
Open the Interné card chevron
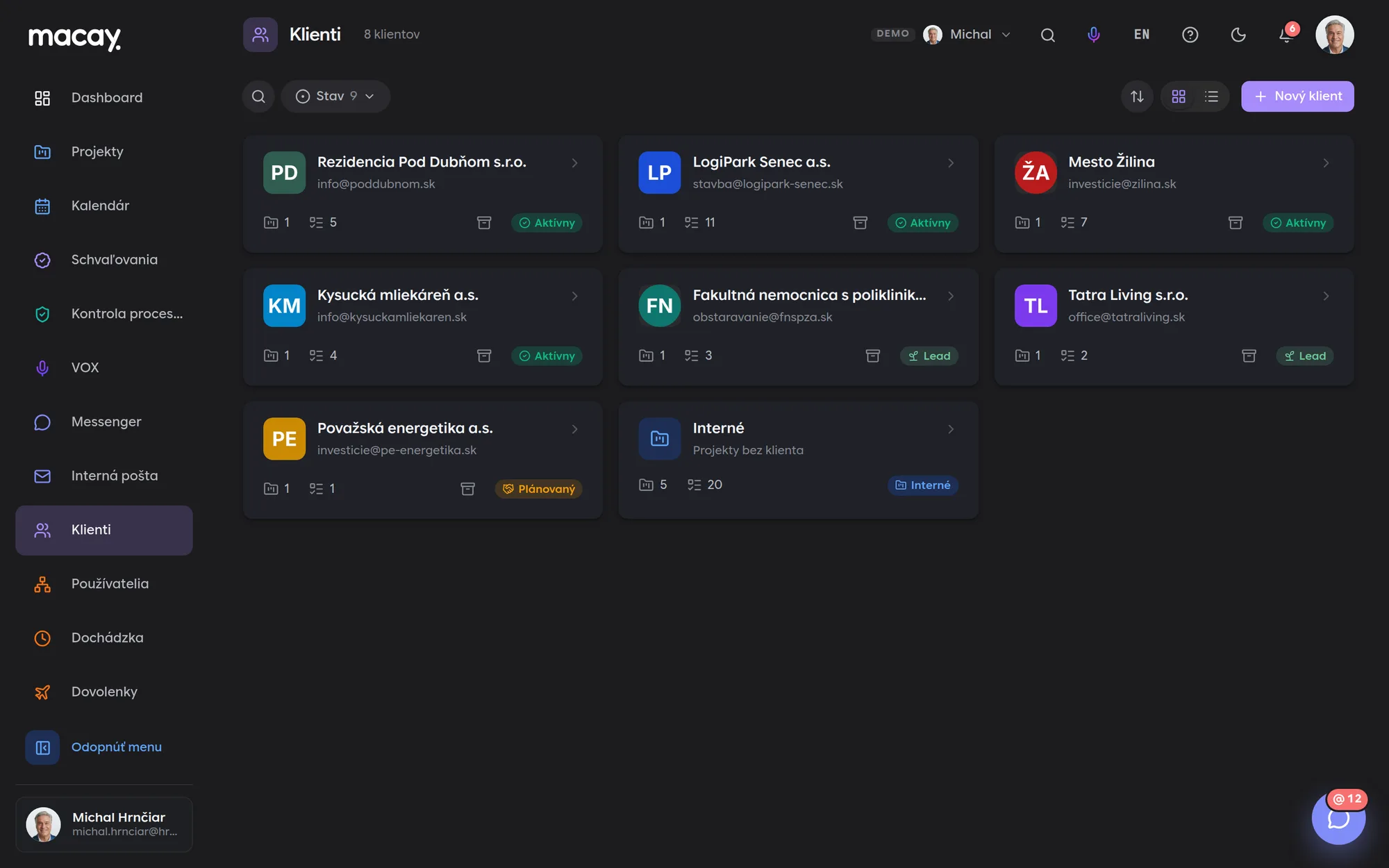951,429
